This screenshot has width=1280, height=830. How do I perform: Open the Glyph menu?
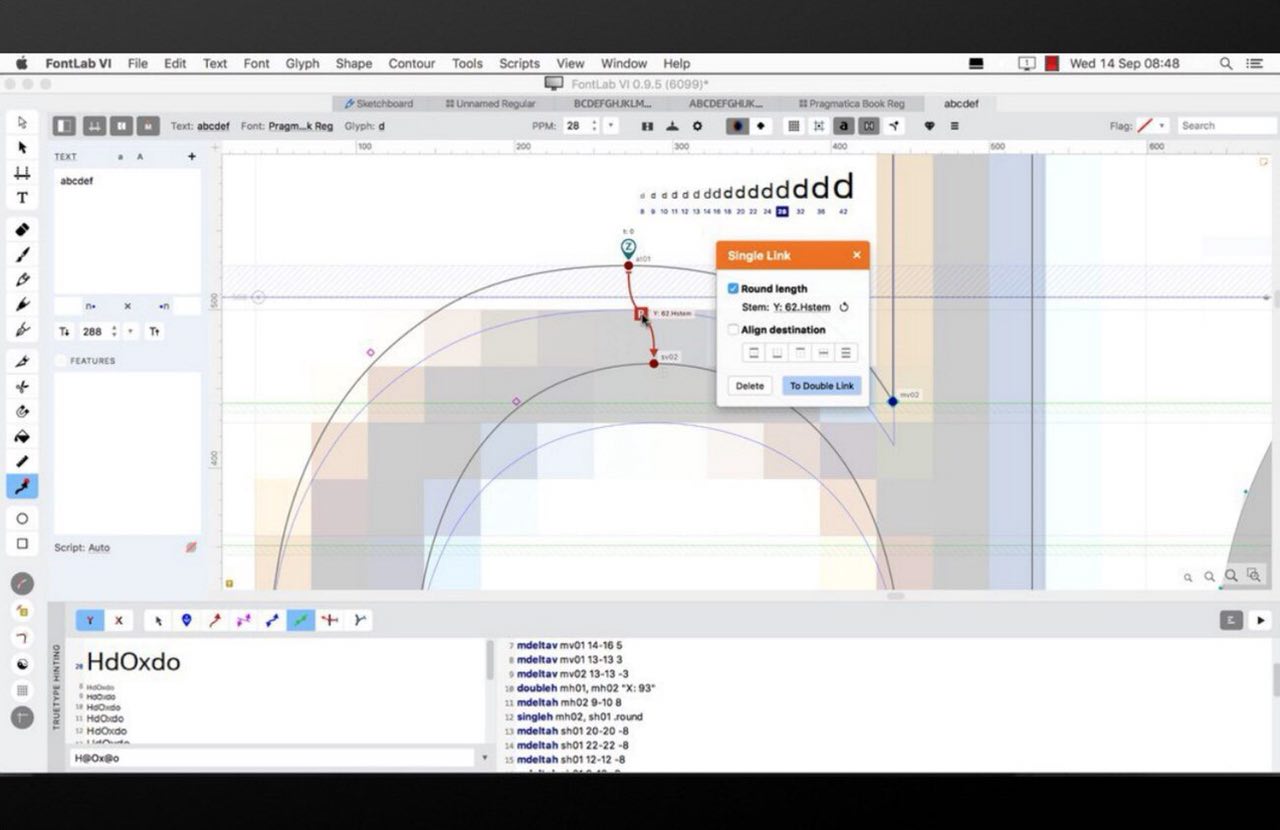(x=302, y=63)
